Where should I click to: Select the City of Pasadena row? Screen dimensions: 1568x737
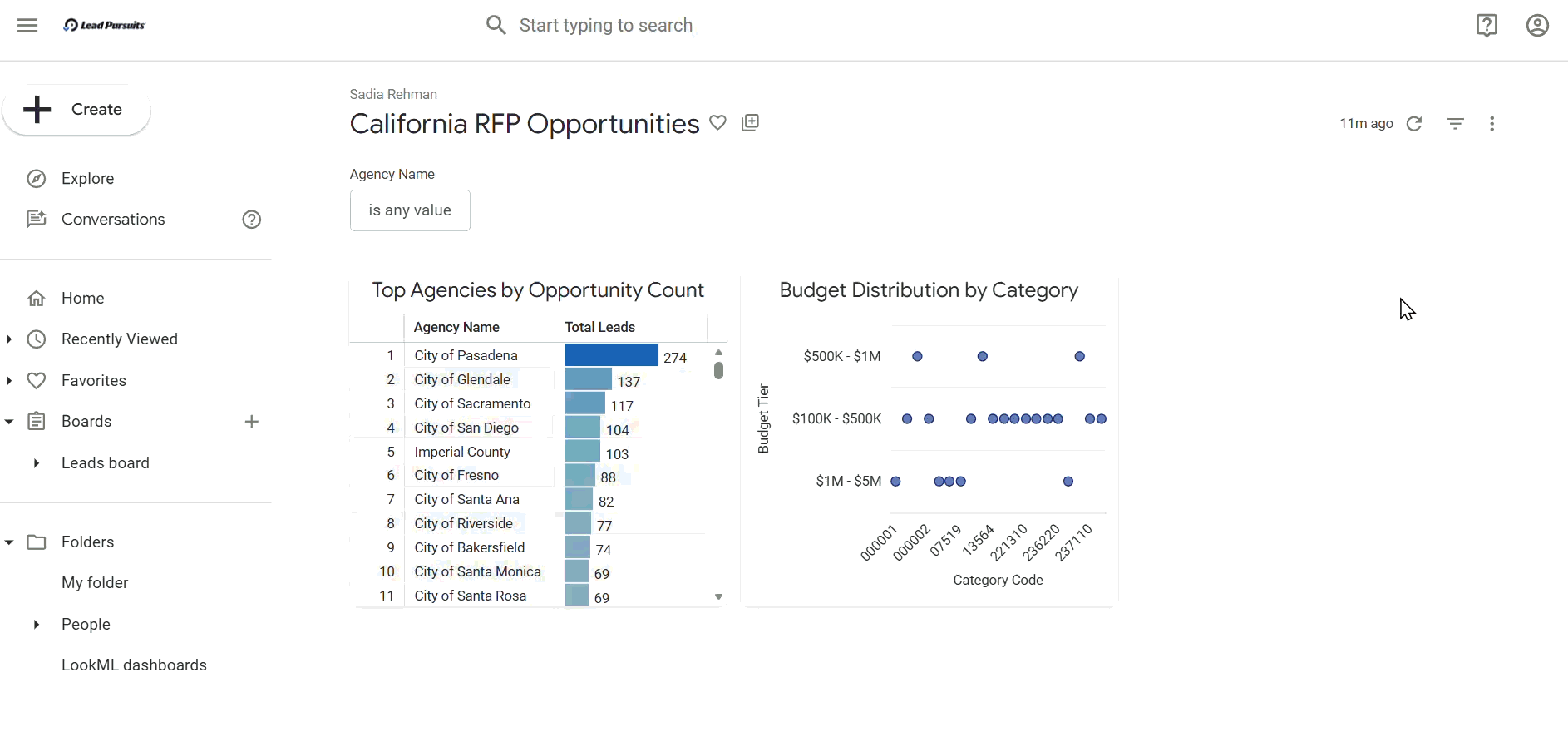pos(531,356)
